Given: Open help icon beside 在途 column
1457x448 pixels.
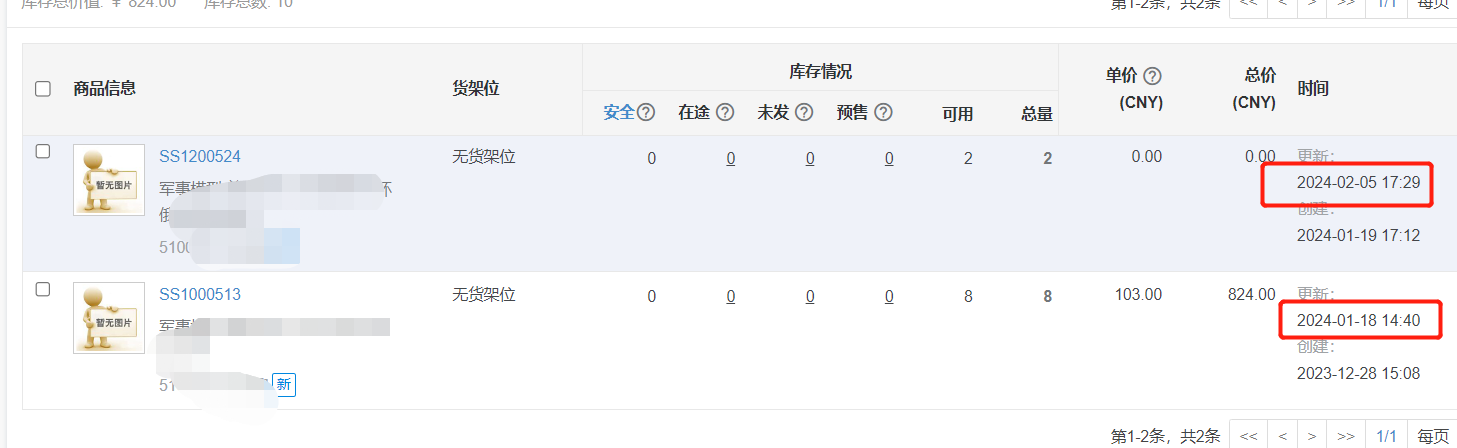Looking at the screenshot, I should 725,113.
